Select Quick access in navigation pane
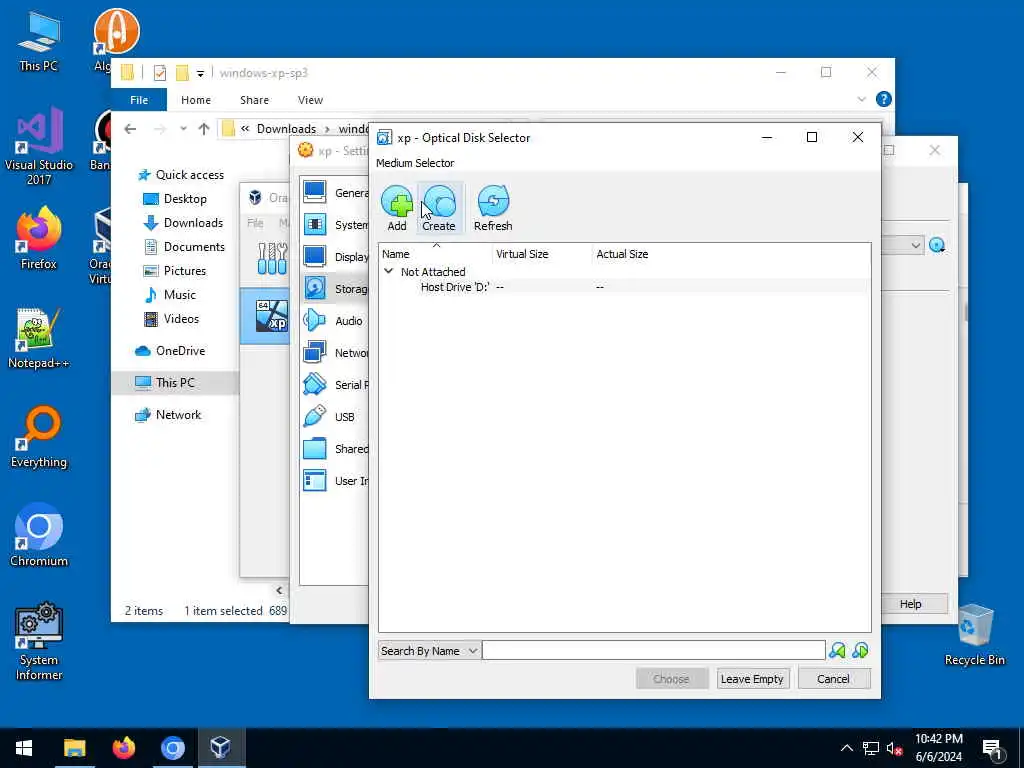The height and width of the screenshot is (768, 1024). point(181,175)
